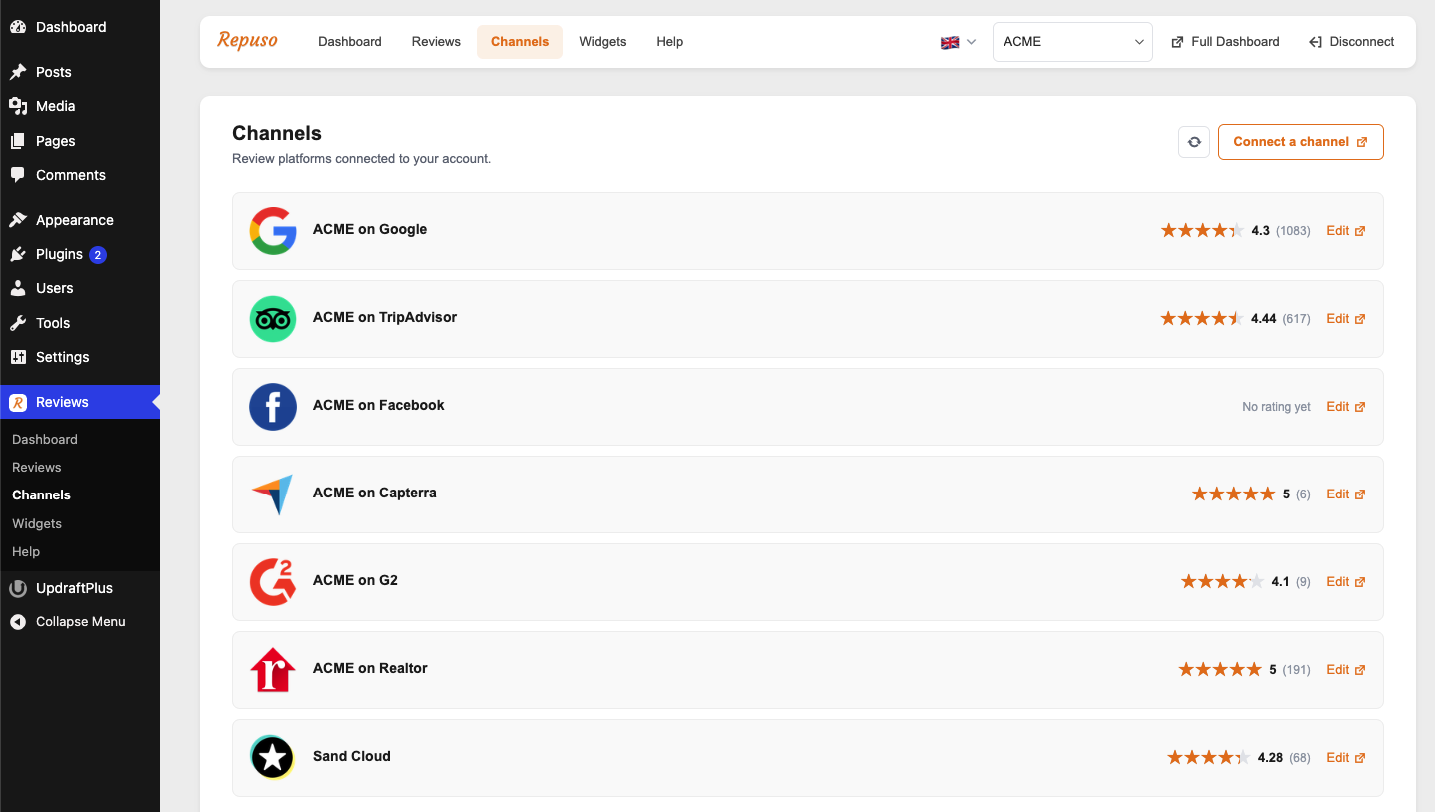Go to the Widgets tab in Repuso
Viewport: 1435px width, 812px height.
[x=603, y=42]
